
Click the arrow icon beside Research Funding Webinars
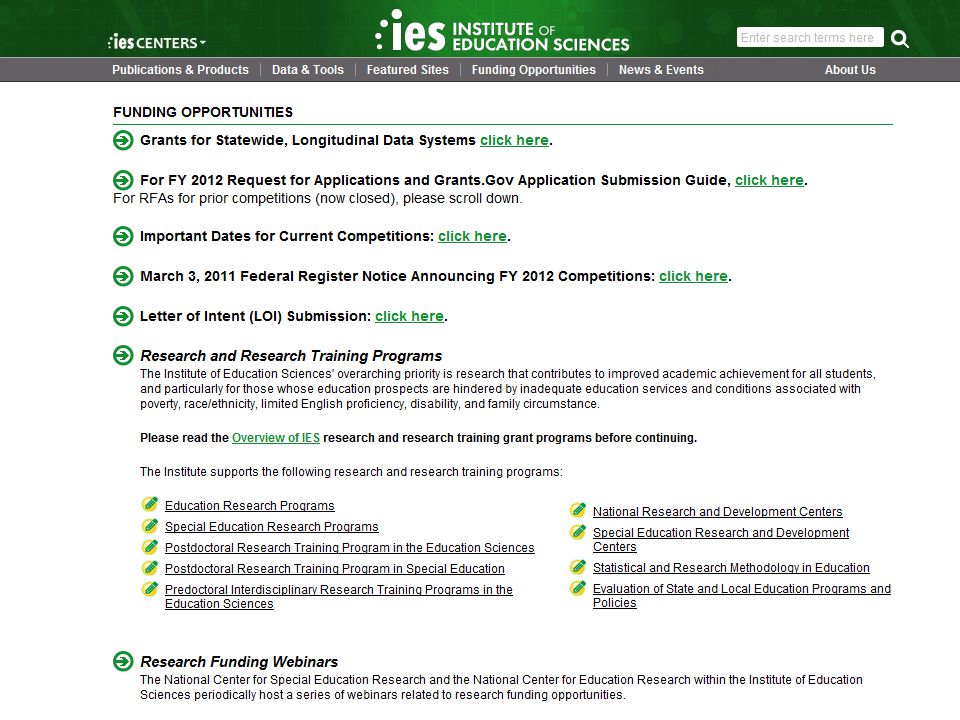pyautogui.click(x=123, y=661)
